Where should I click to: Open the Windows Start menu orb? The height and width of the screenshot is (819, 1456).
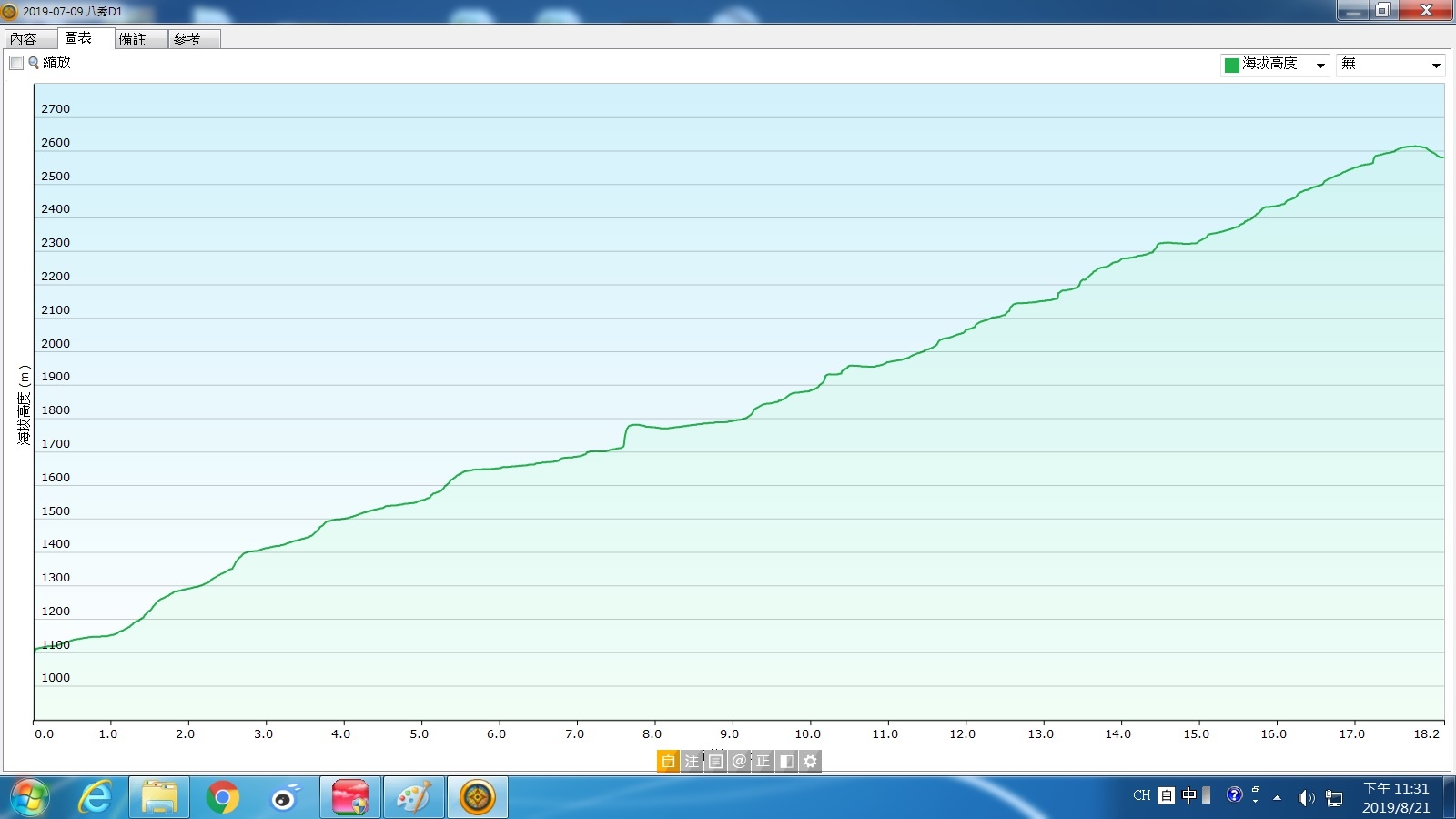pyautogui.click(x=29, y=798)
